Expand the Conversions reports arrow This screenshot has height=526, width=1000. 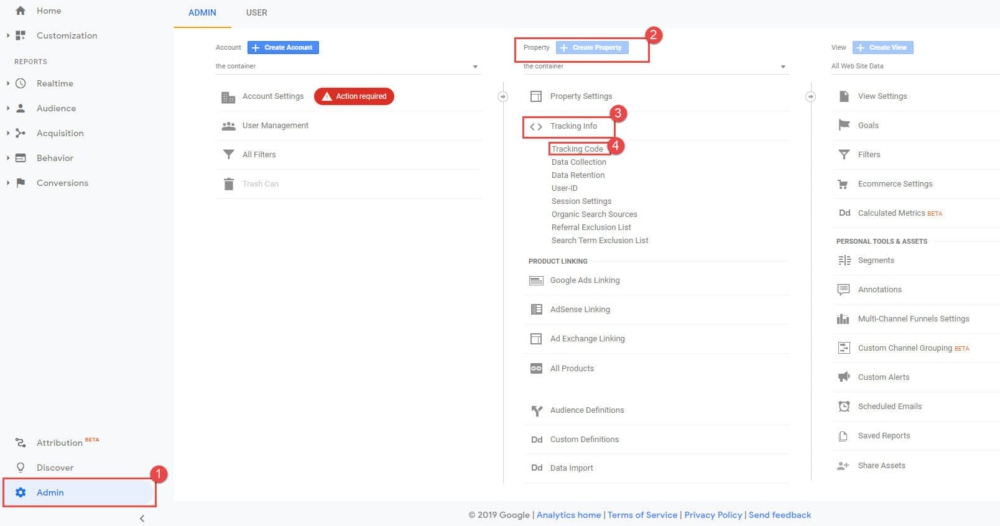(8, 183)
